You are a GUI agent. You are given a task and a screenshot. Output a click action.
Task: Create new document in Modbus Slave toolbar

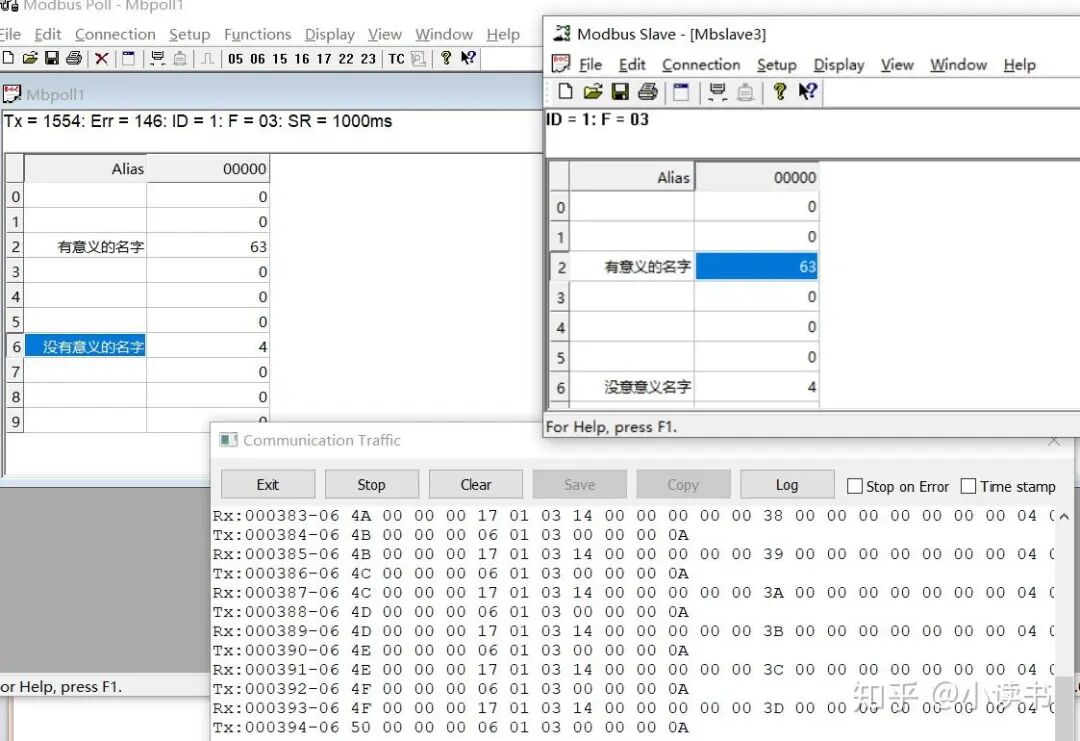pyautogui.click(x=565, y=91)
